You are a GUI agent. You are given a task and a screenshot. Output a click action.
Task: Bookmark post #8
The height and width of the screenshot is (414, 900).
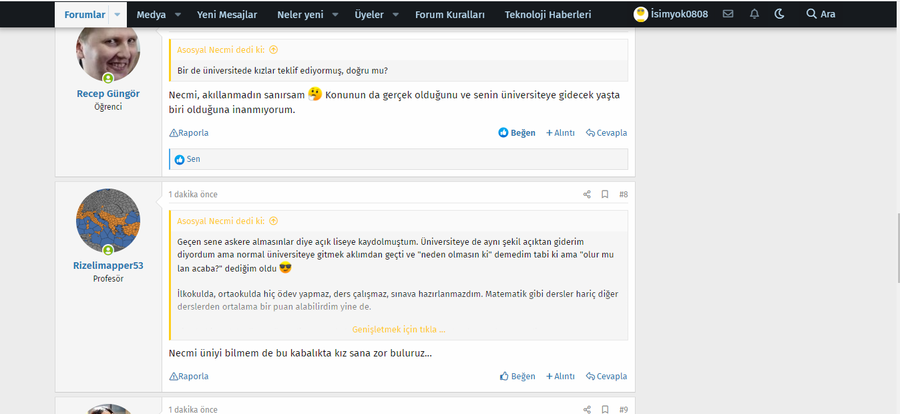605,194
